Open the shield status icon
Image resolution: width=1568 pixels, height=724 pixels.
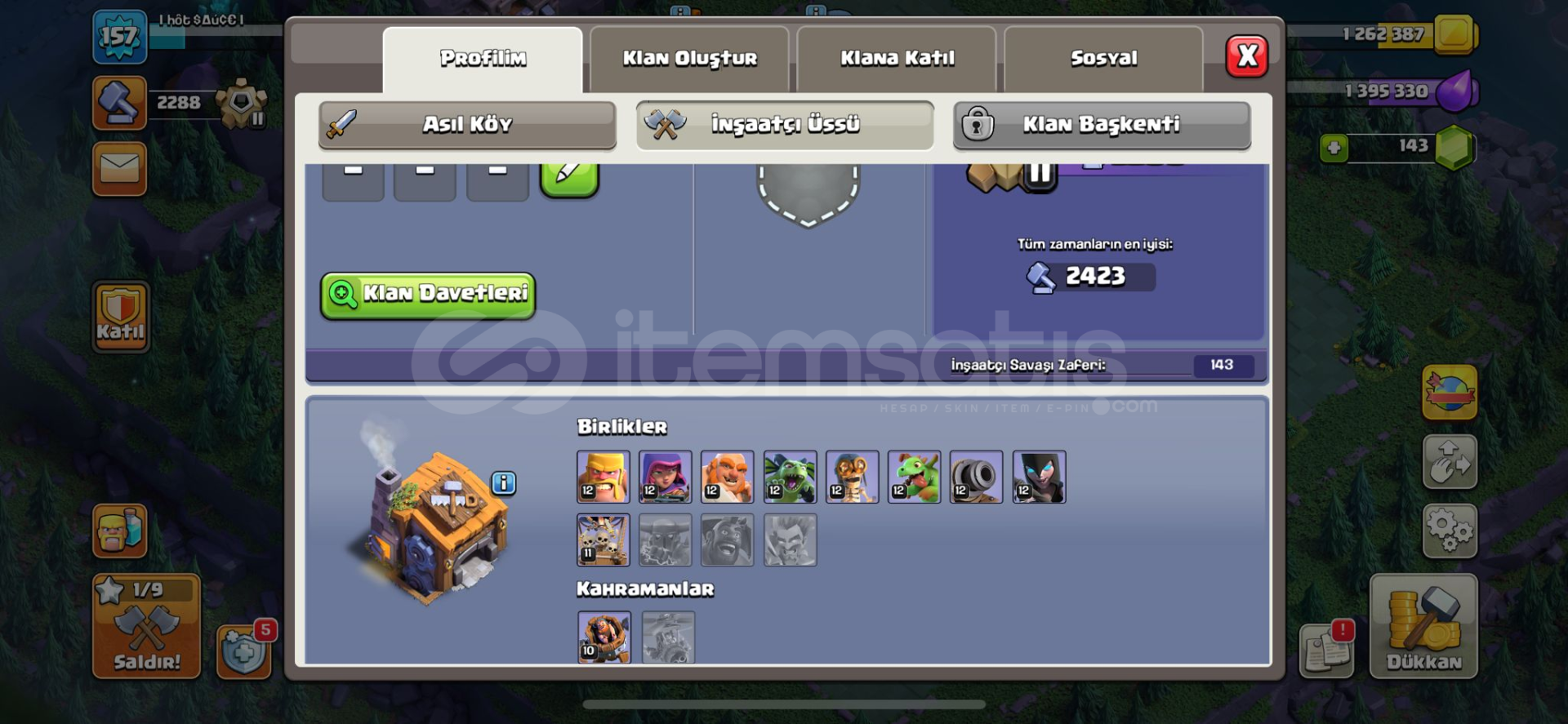click(243, 651)
